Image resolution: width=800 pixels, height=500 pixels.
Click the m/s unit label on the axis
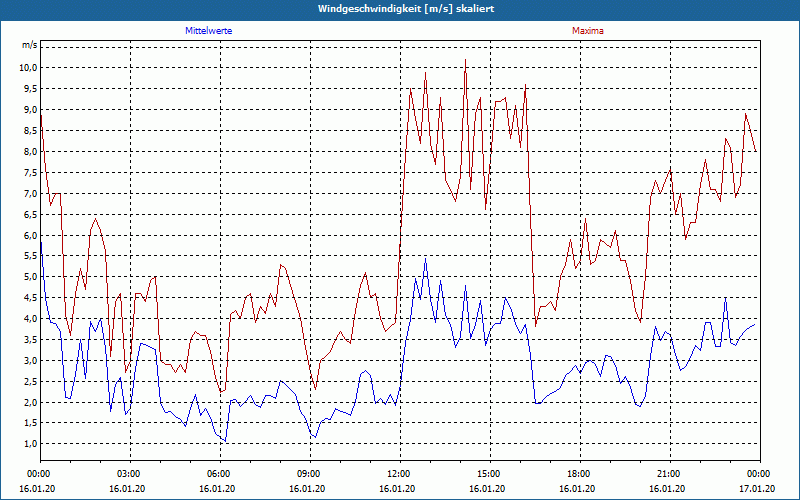coord(30,45)
